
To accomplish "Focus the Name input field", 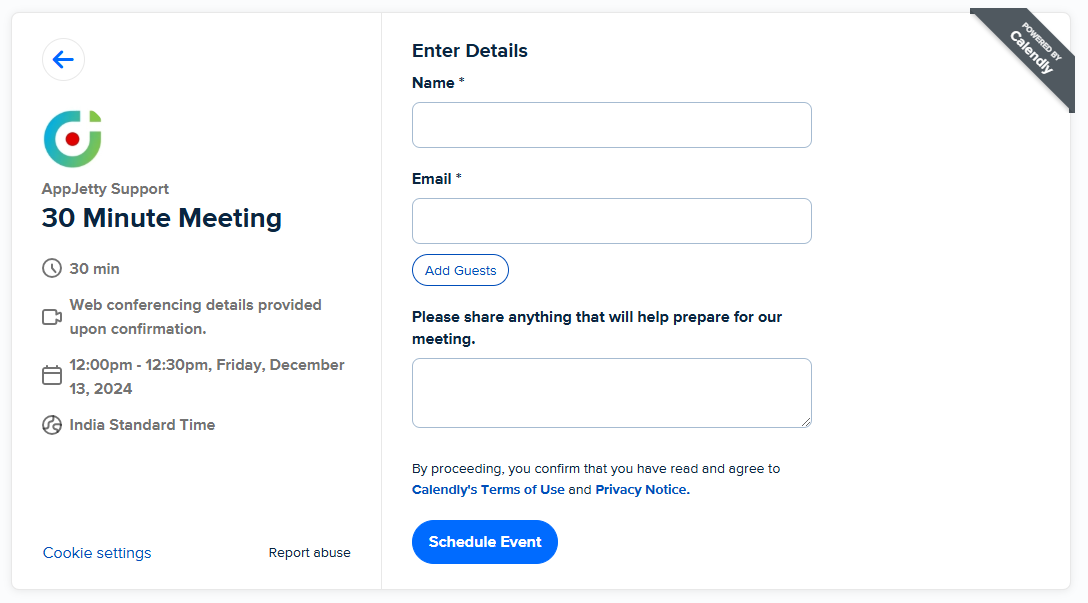I will point(611,125).
